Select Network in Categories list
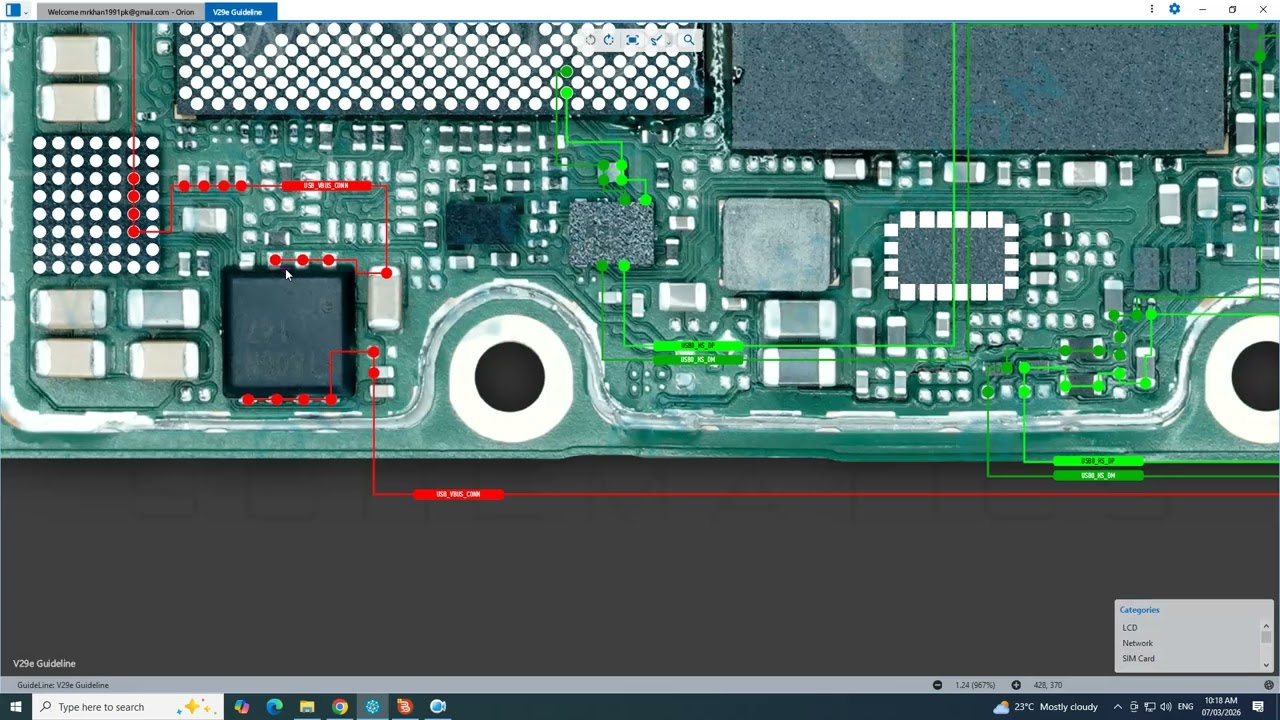1280x720 pixels. tap(1137, 643)
